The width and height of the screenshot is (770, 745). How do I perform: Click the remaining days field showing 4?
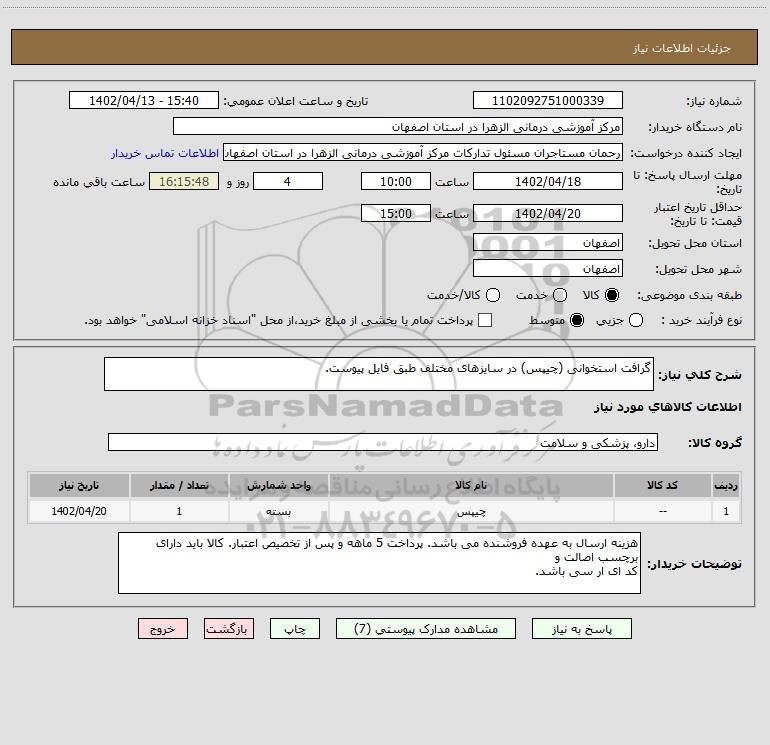click(x=288, y=182)
